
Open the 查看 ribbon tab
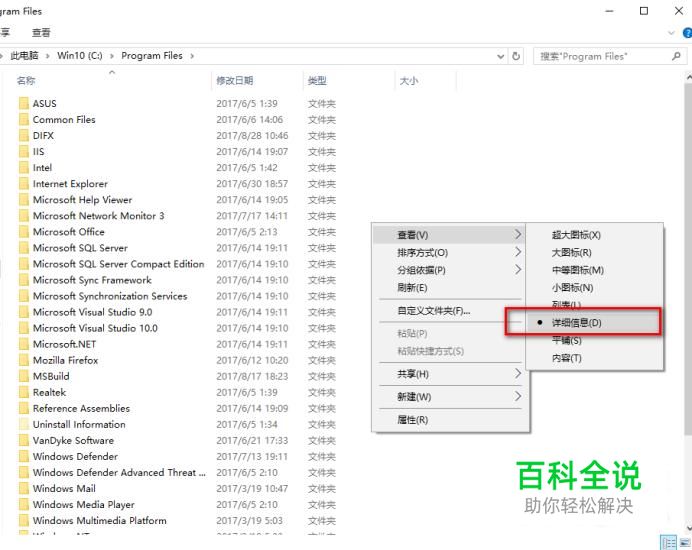click(41, 33)
